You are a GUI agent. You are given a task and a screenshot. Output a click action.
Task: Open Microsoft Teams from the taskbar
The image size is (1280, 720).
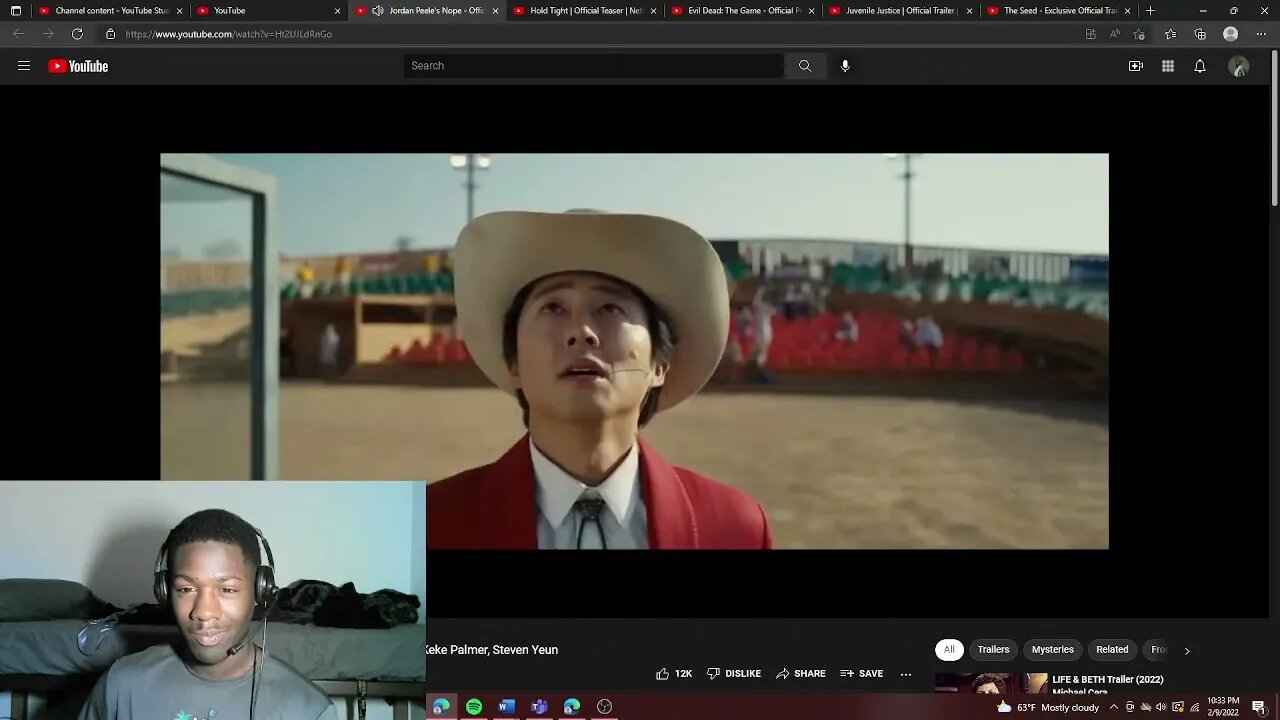539,707
